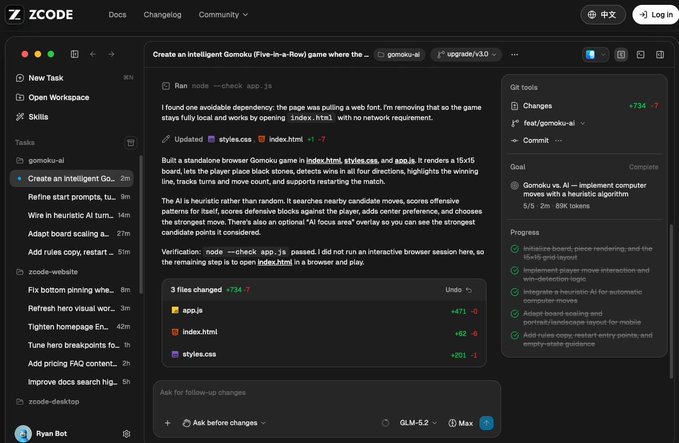Select the Add pricing FAQ content task

[71, 364]
